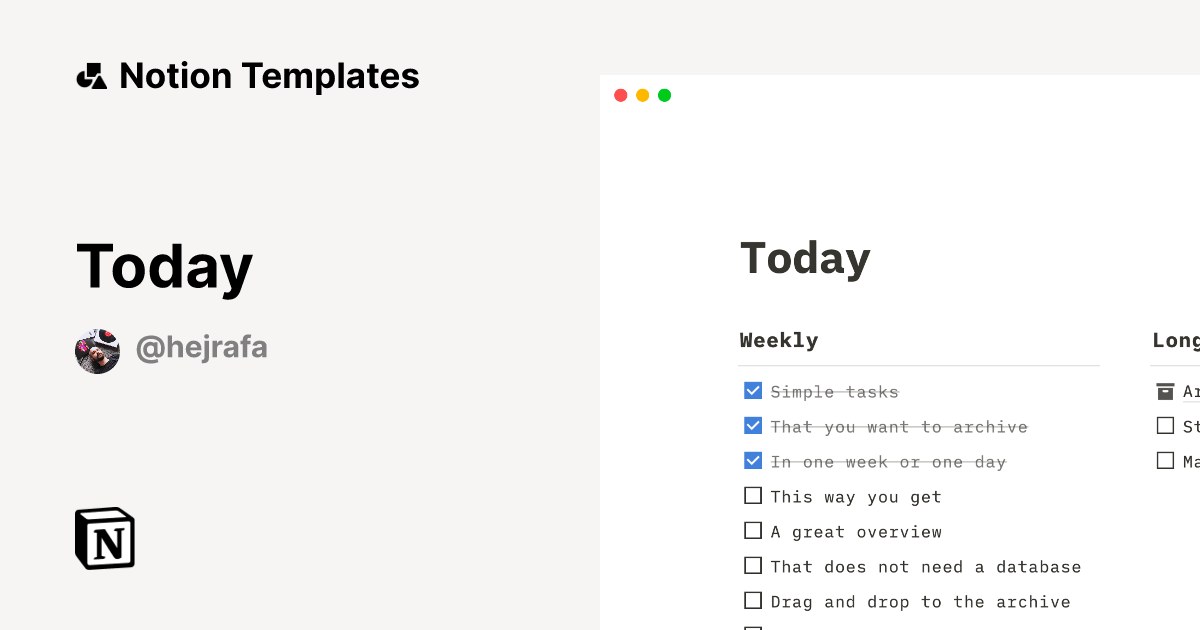Check "That does not need a database"
The image size is (1200, 630).
753,565
